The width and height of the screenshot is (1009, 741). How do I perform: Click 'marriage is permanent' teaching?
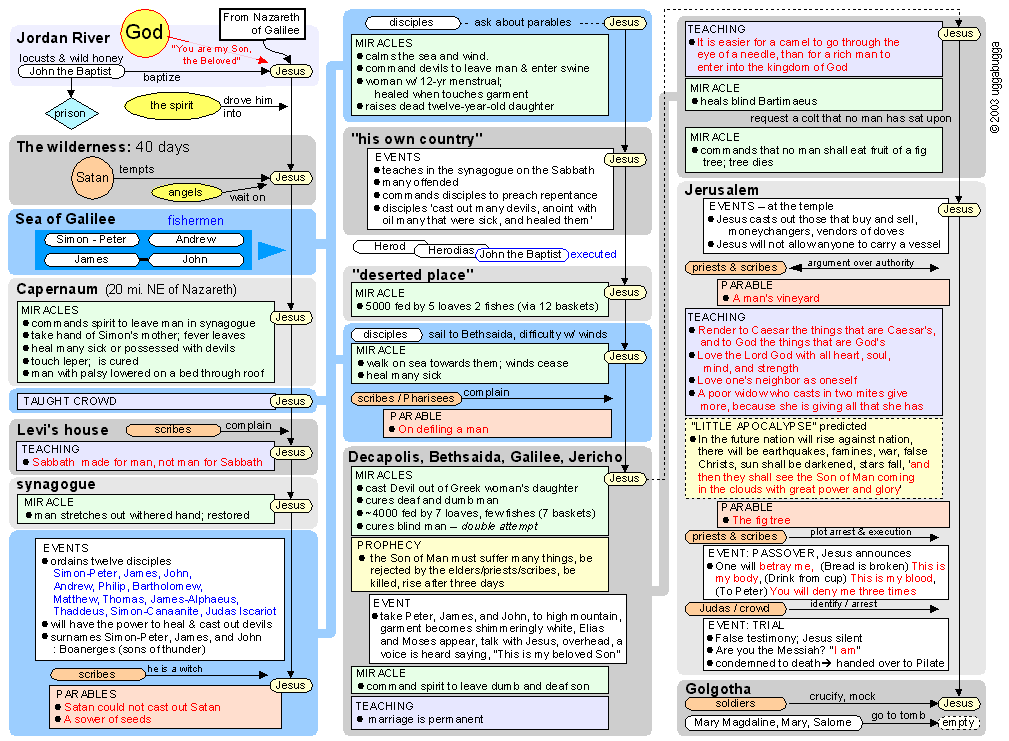(425, 719)
